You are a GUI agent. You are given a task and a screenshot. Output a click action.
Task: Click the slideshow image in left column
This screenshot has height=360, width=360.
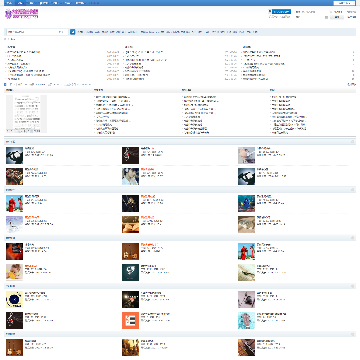(x=26, y=114)
